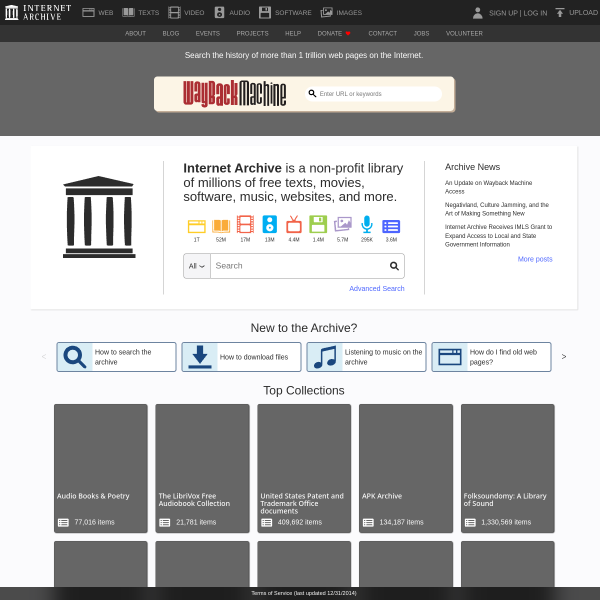Open the Video filmstrip icon in the top navigation
Image resolution: width=600 pixels, height=600 pixels.
174,13
